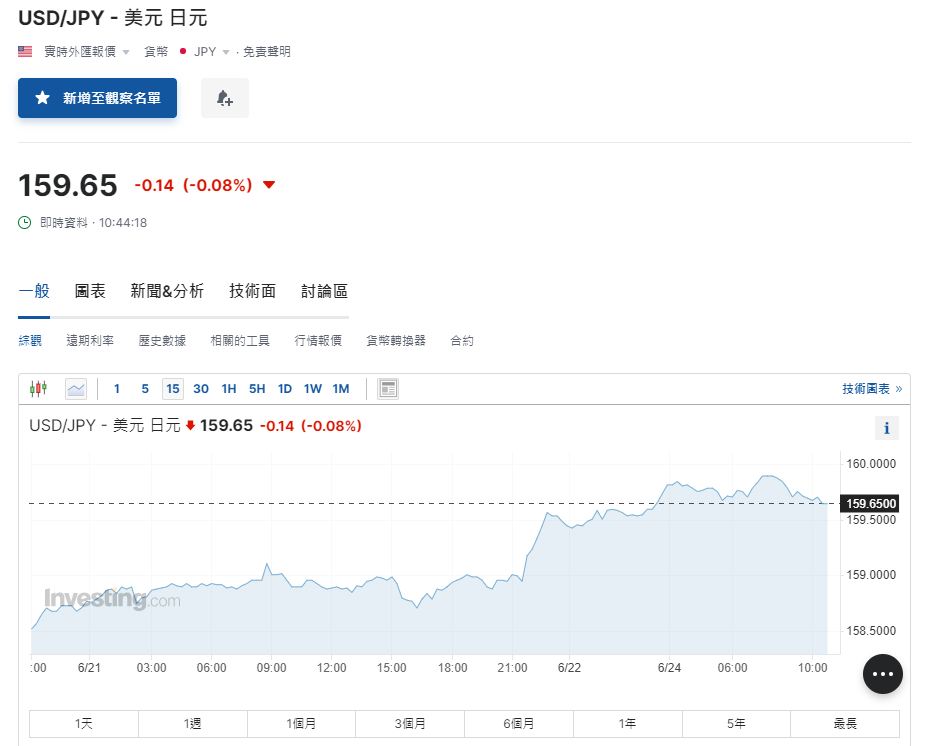Toggle the 1H chart timeframe
Screen dimensions: 932x746
(x=228, y=388)
